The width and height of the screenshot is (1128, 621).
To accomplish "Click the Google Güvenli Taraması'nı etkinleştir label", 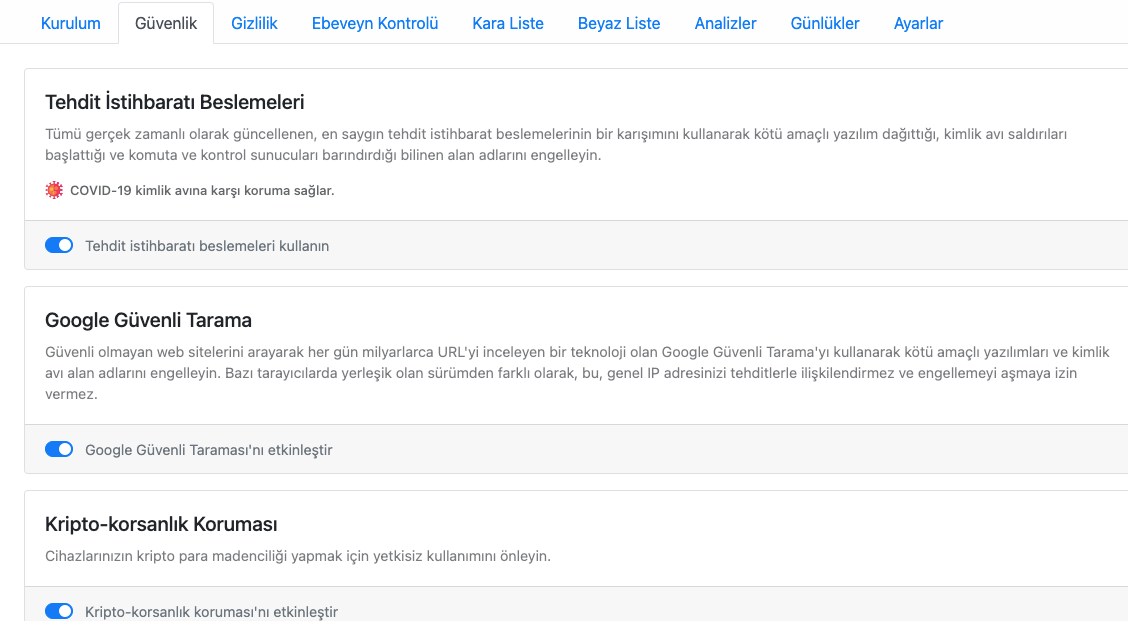I will click(x=209, y=450).
